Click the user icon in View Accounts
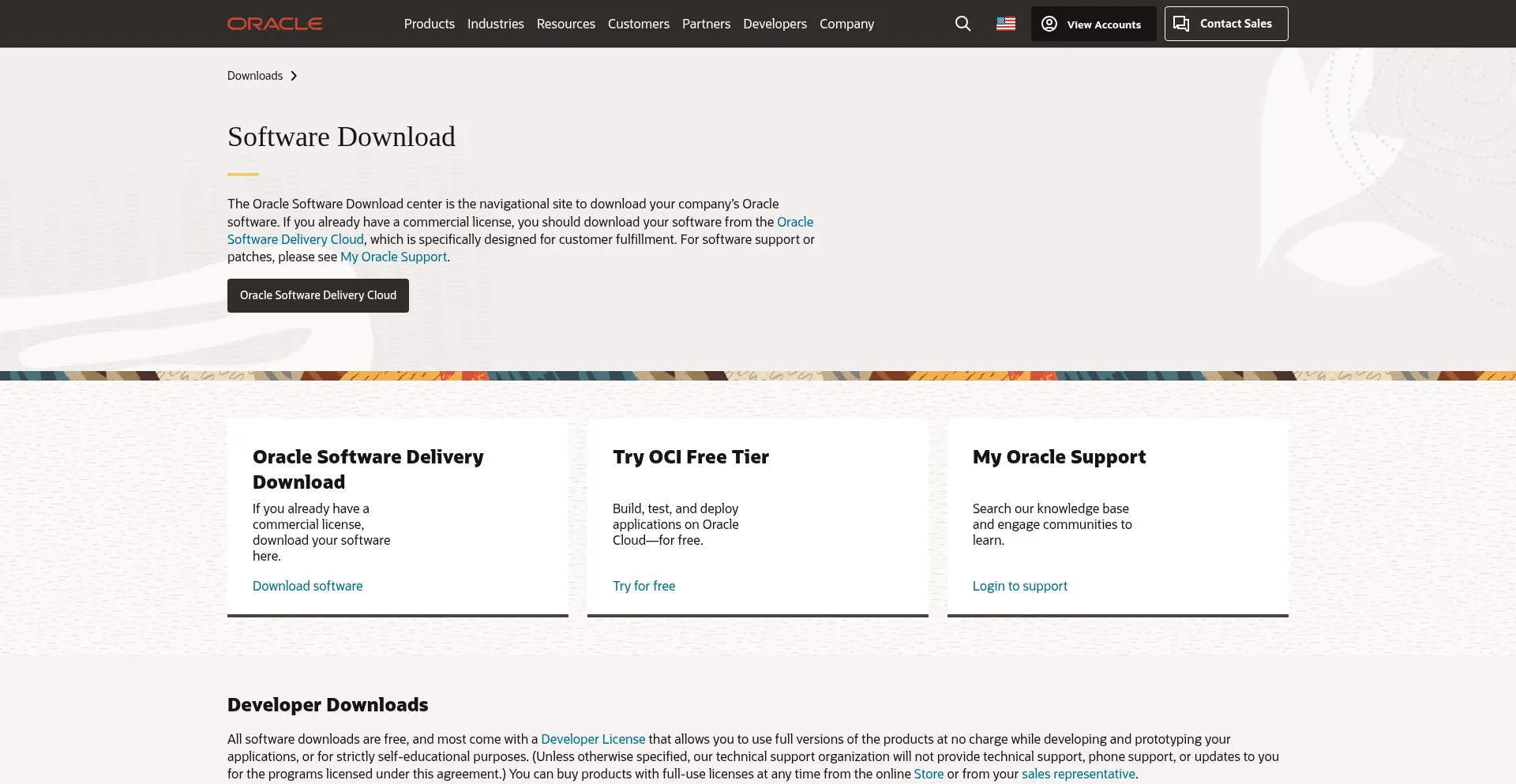Viewport: 1516px width, 784px height. coord(1049,24)
